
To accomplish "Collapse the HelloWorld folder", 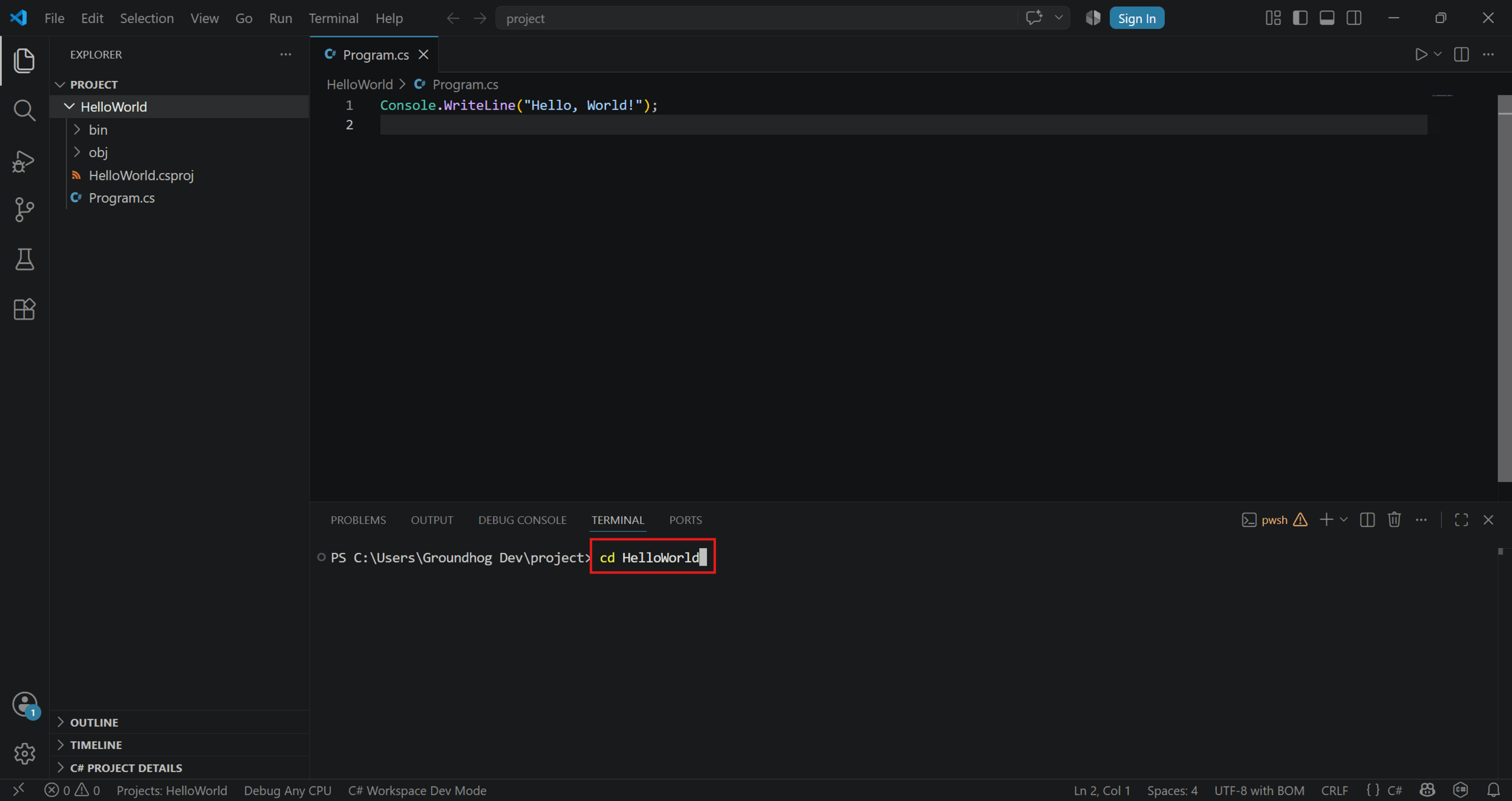I will pyautogui.click(x=70, y=106).
